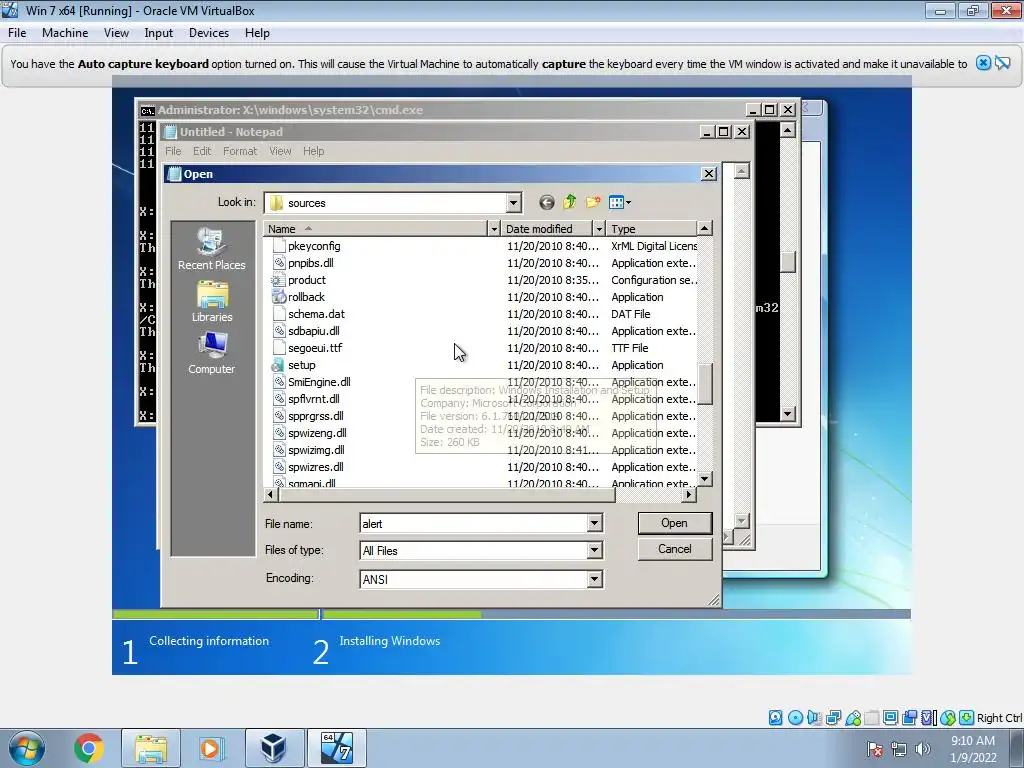Click inside the File name field

click(x=473, y=523)
